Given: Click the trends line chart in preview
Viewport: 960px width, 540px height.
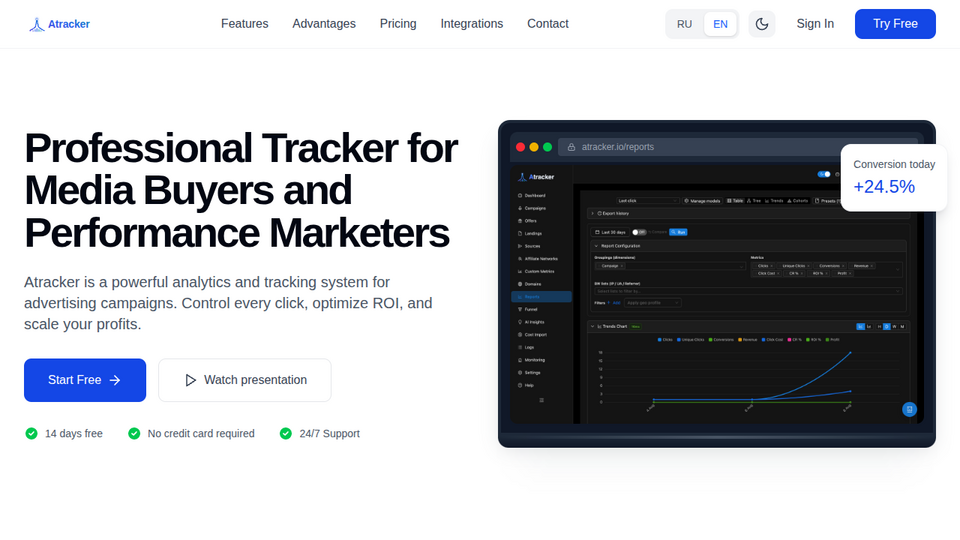Looking at the screenshot, I should tap(750, 378).
